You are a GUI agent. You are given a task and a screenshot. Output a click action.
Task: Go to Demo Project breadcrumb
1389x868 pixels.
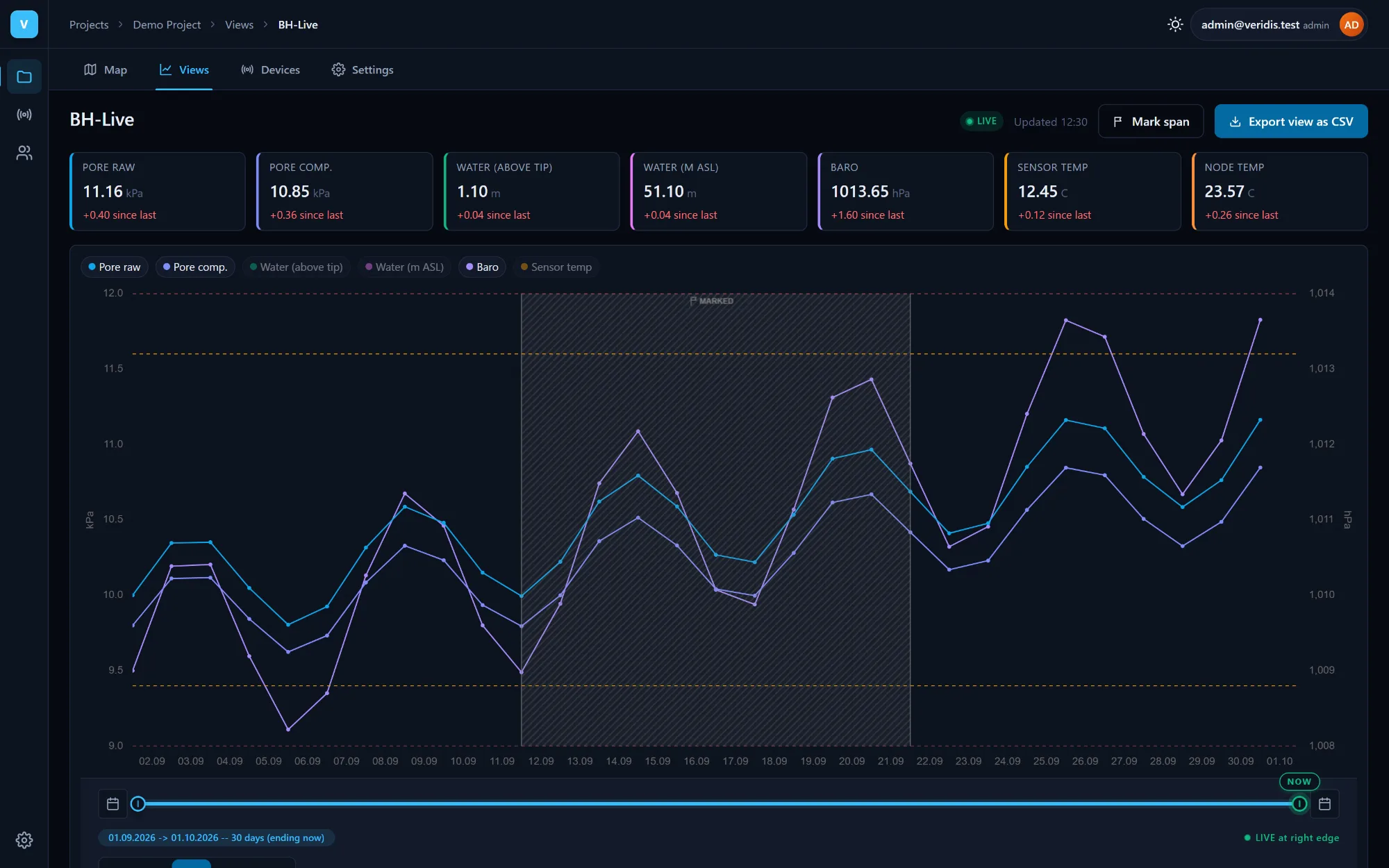pyautogui.click(x=167, y=24)
